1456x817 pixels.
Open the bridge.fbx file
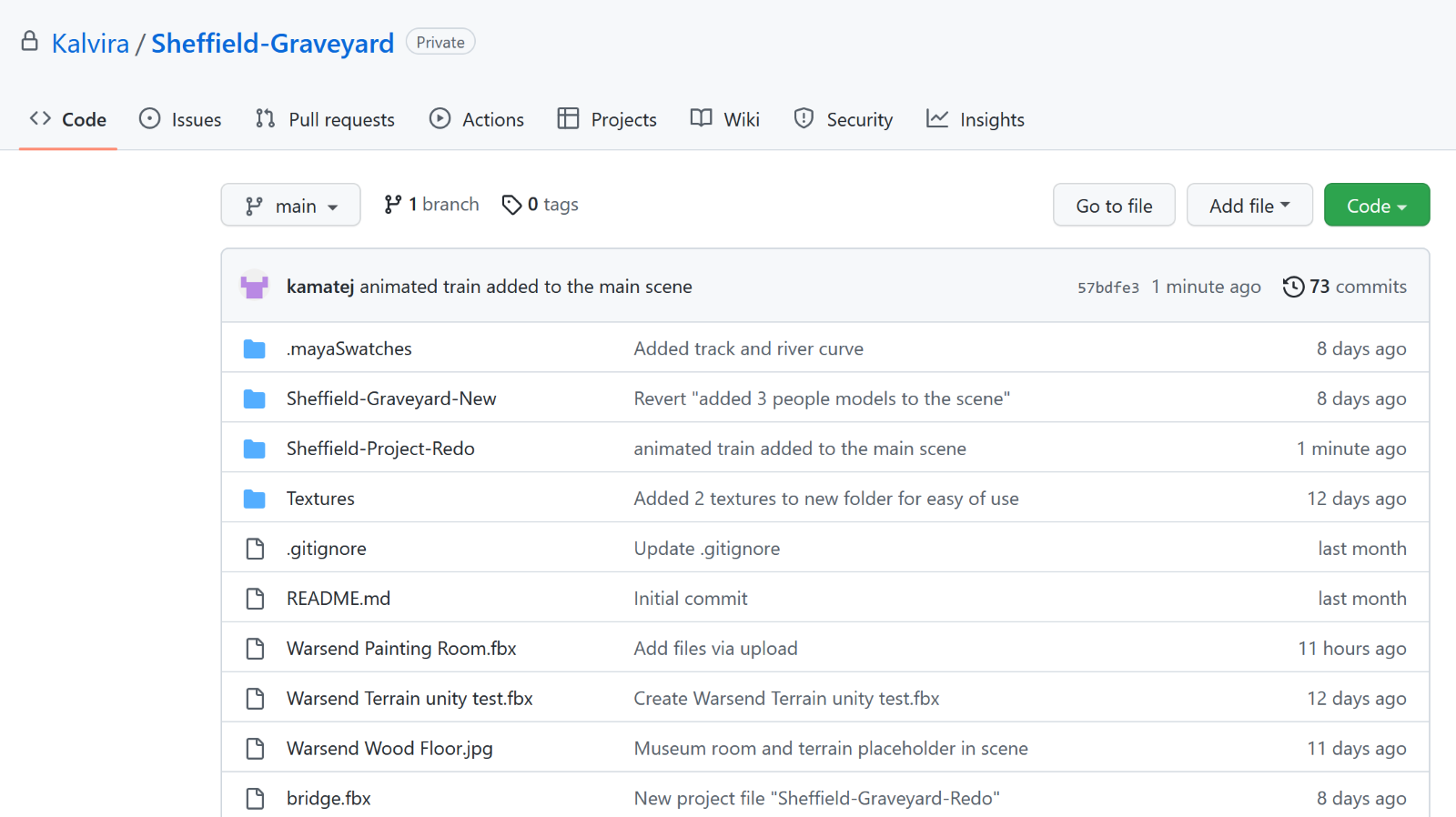click(x=329, y=799)
